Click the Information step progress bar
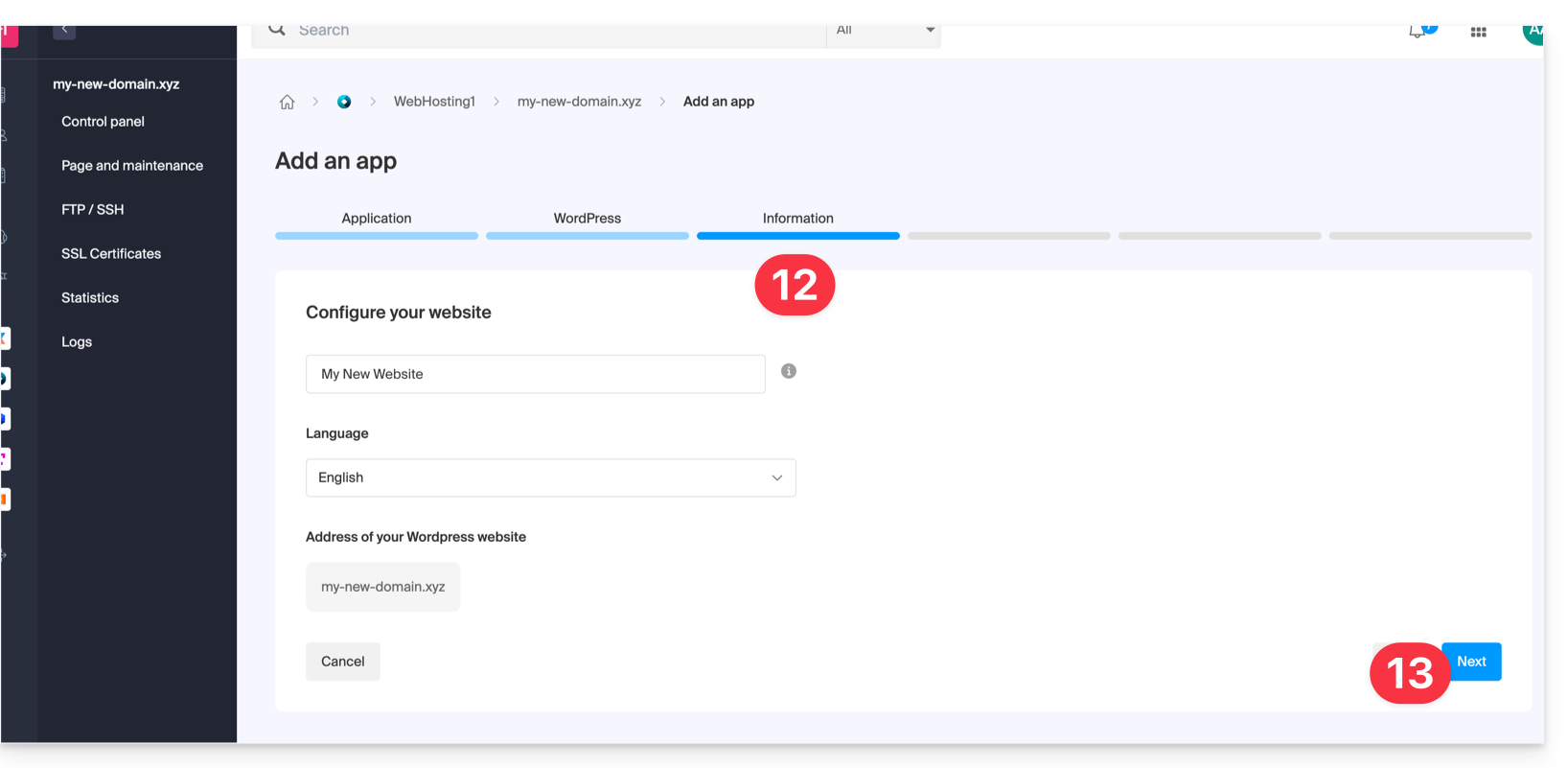This screenshot has height=768, width=1568. [798, 236]
